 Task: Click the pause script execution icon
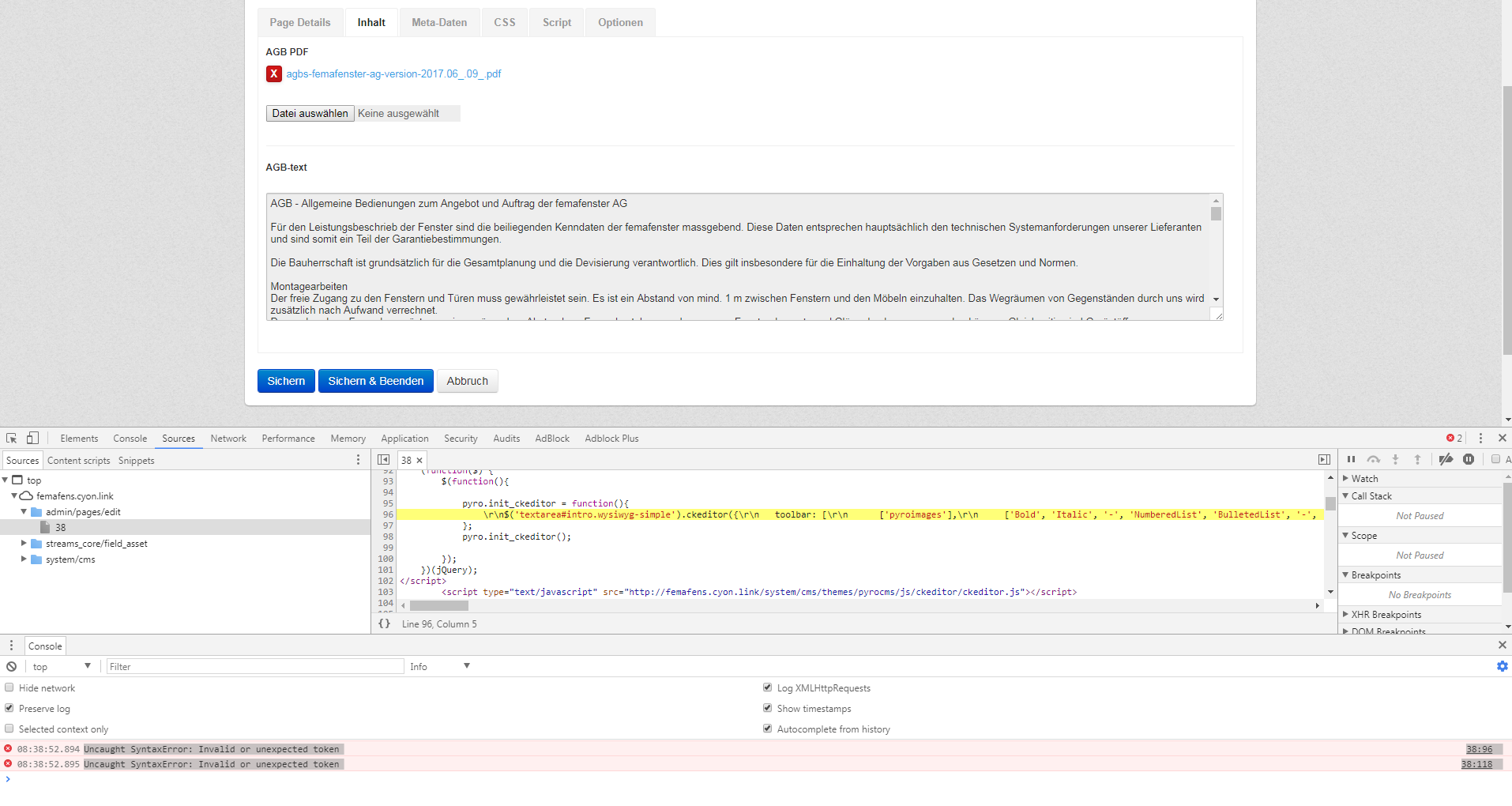point(1351,459)
